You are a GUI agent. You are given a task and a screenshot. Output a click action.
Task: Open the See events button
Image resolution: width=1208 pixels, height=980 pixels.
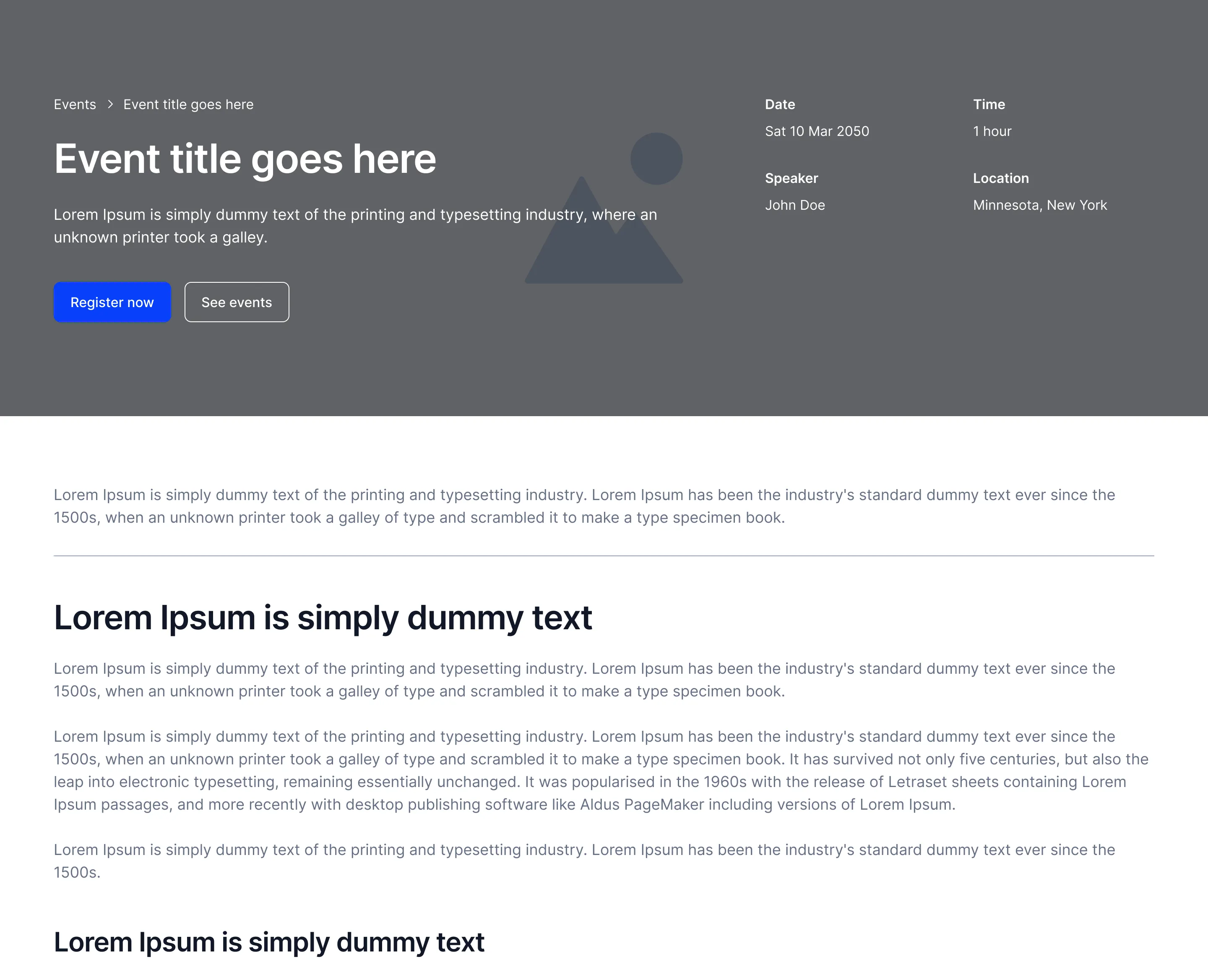pos(237,302)
